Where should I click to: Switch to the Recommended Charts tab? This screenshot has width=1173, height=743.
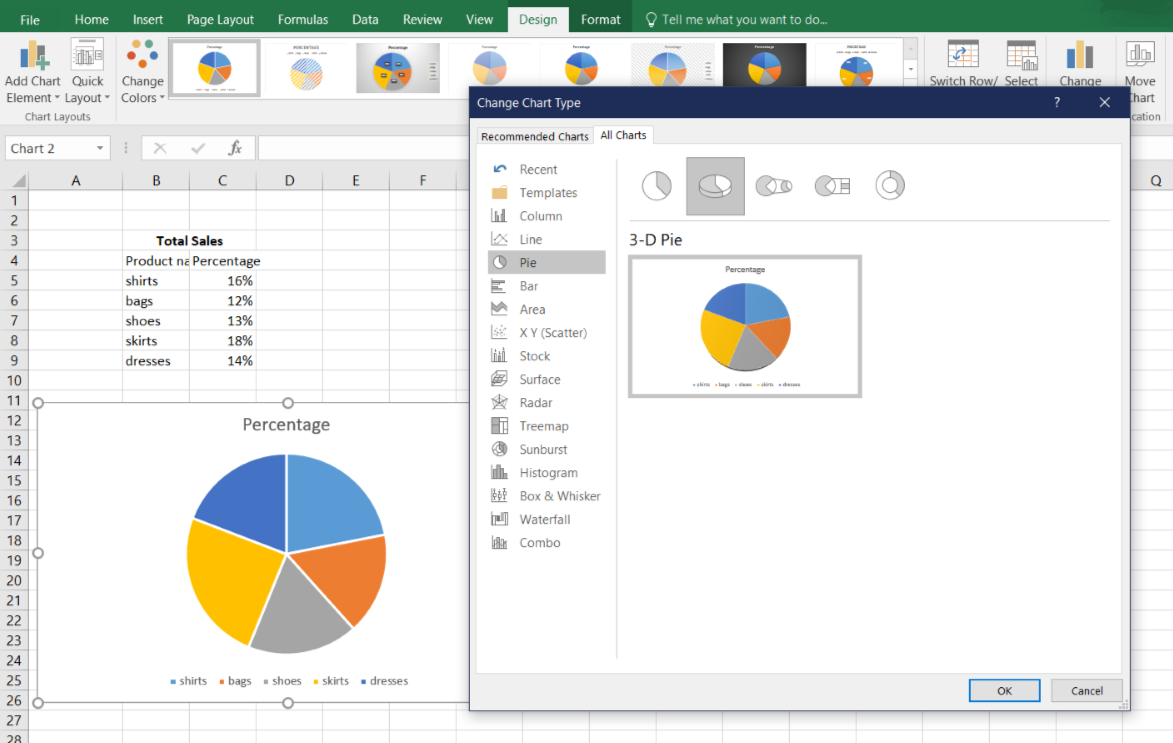(535, 135)
